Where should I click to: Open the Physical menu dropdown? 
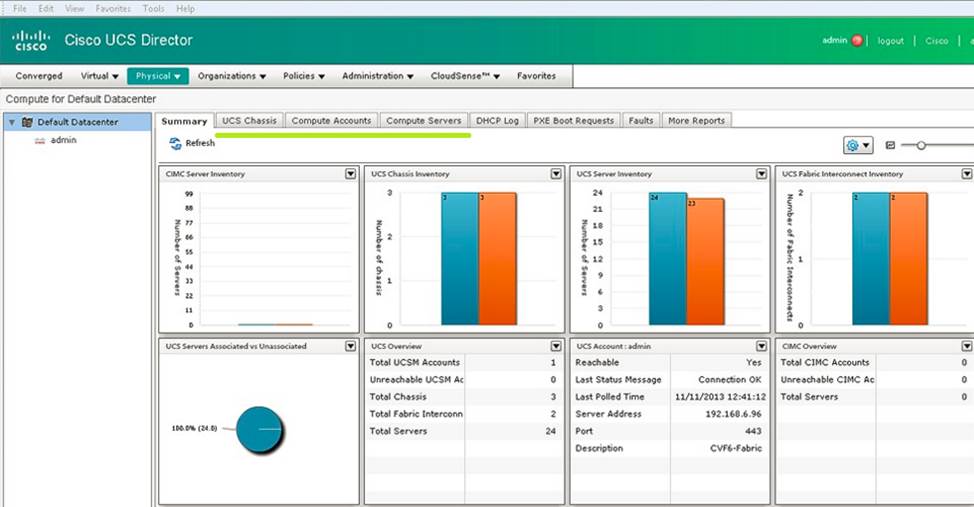point(158,76)
